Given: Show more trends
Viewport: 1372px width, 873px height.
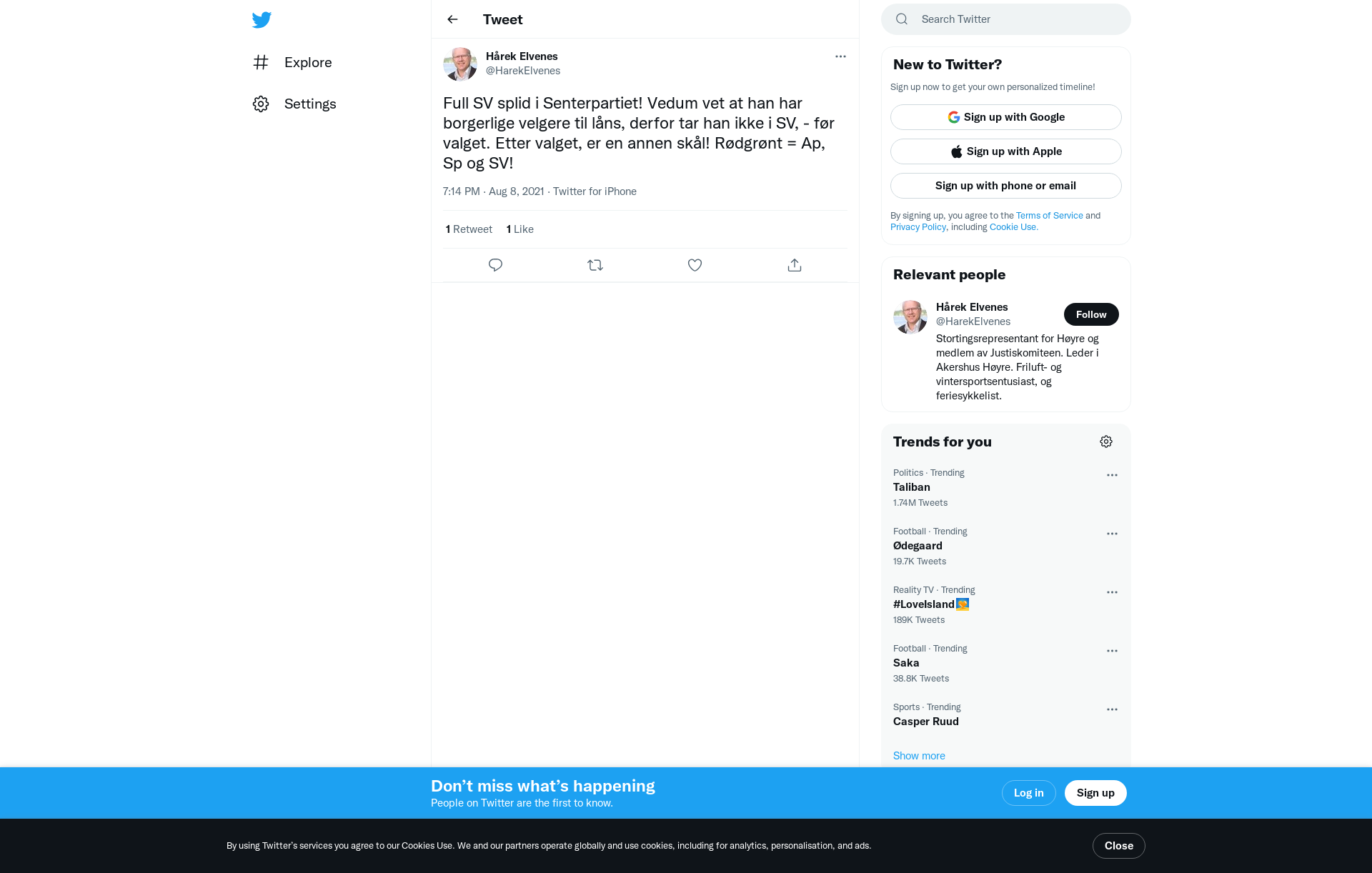Looking at the screenshot, I should coord(918,756).
